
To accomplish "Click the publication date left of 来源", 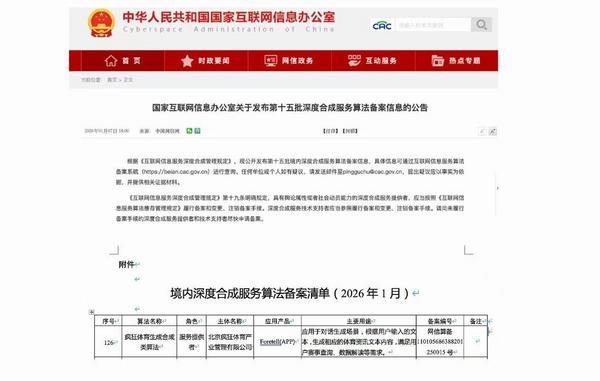I will [x=107, y=131].
